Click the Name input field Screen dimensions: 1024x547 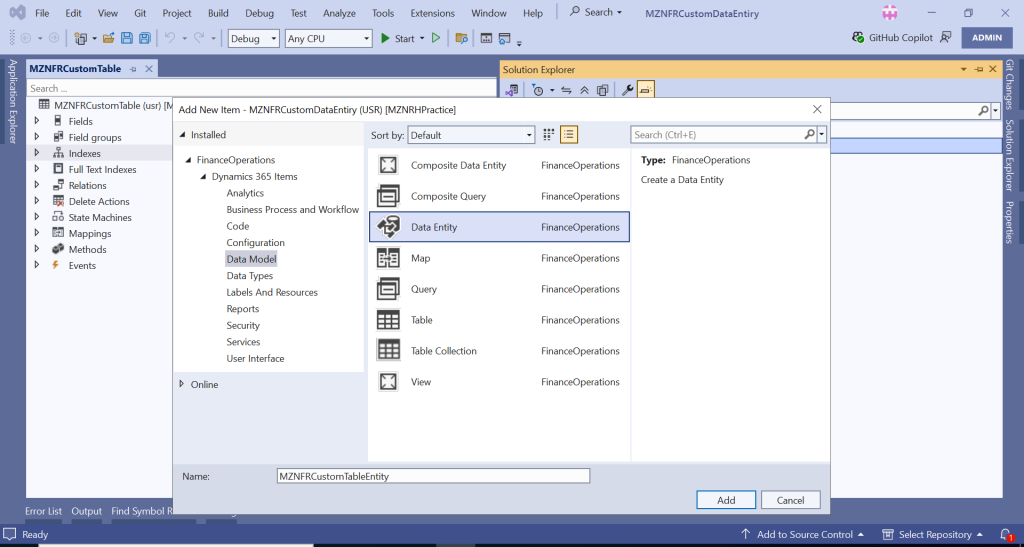point(433,476)
